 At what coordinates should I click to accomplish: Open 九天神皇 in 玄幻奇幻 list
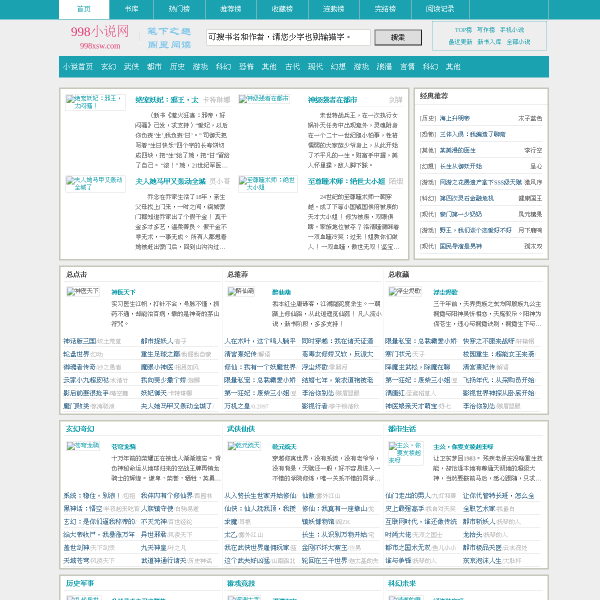point(153,548)
